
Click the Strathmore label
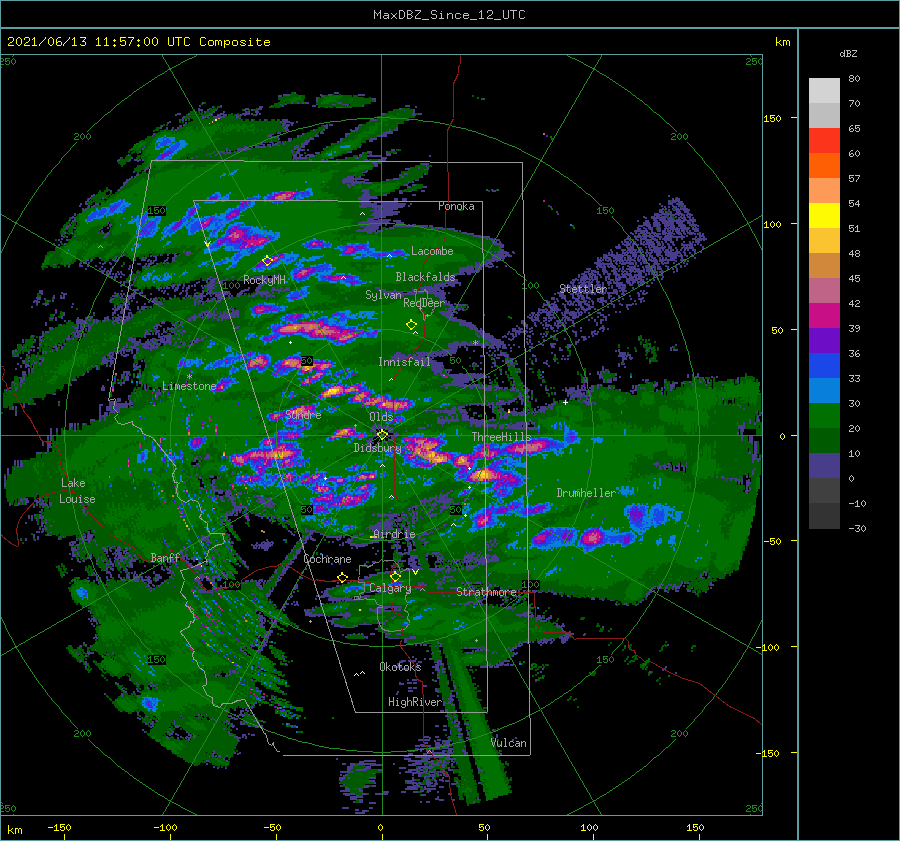click(x=486, y=592)
